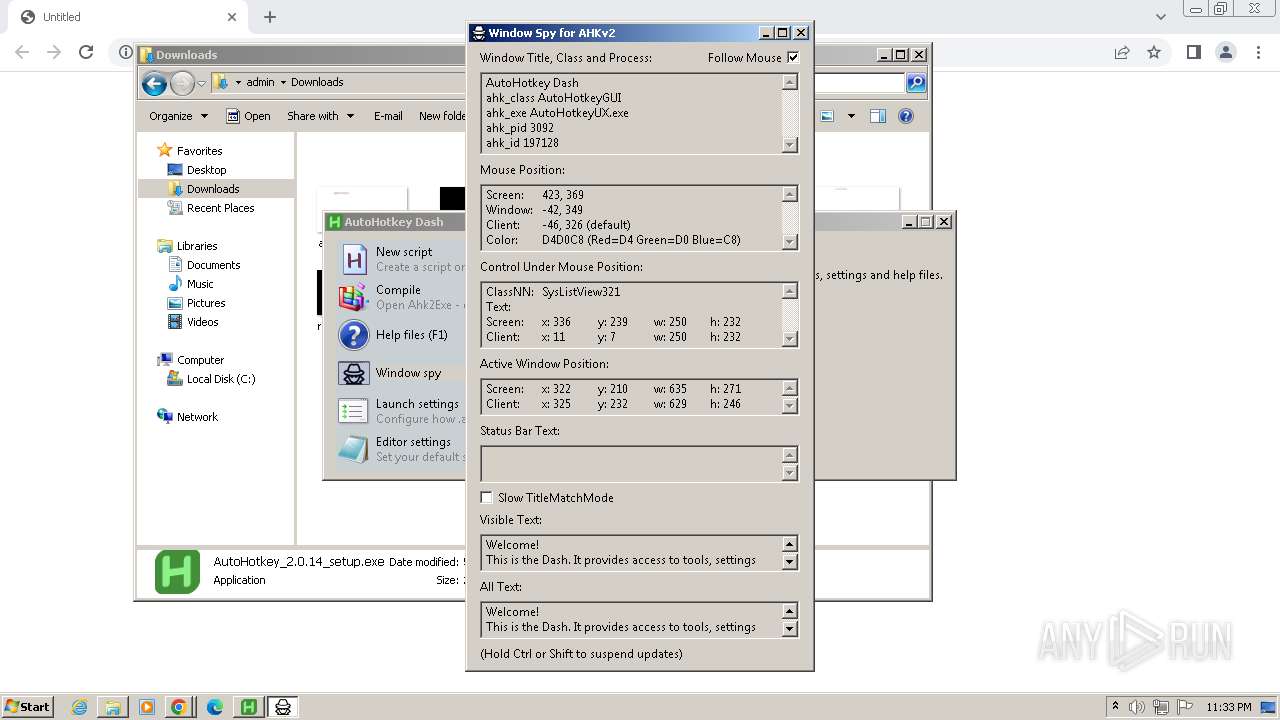Screen dimensions: 1280x720
Task: Click the Chrome back arrow
Action: point(22,52)
